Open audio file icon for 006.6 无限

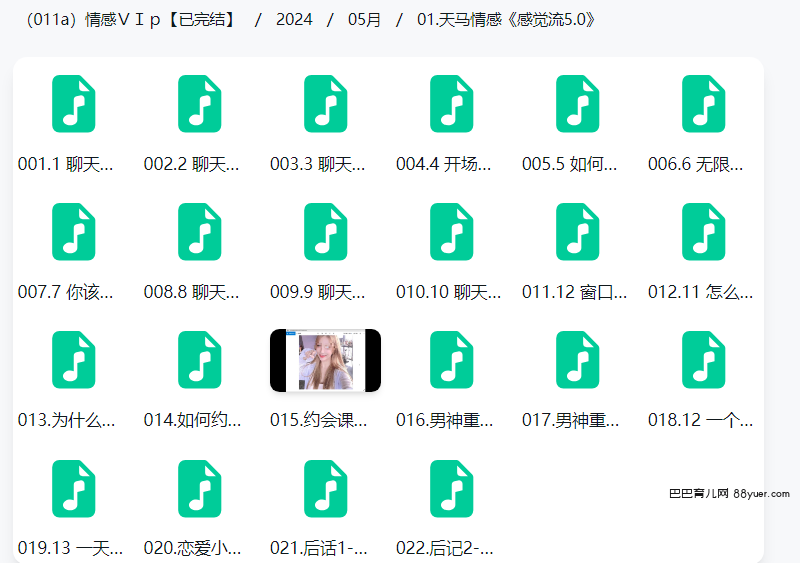point(704,104)
